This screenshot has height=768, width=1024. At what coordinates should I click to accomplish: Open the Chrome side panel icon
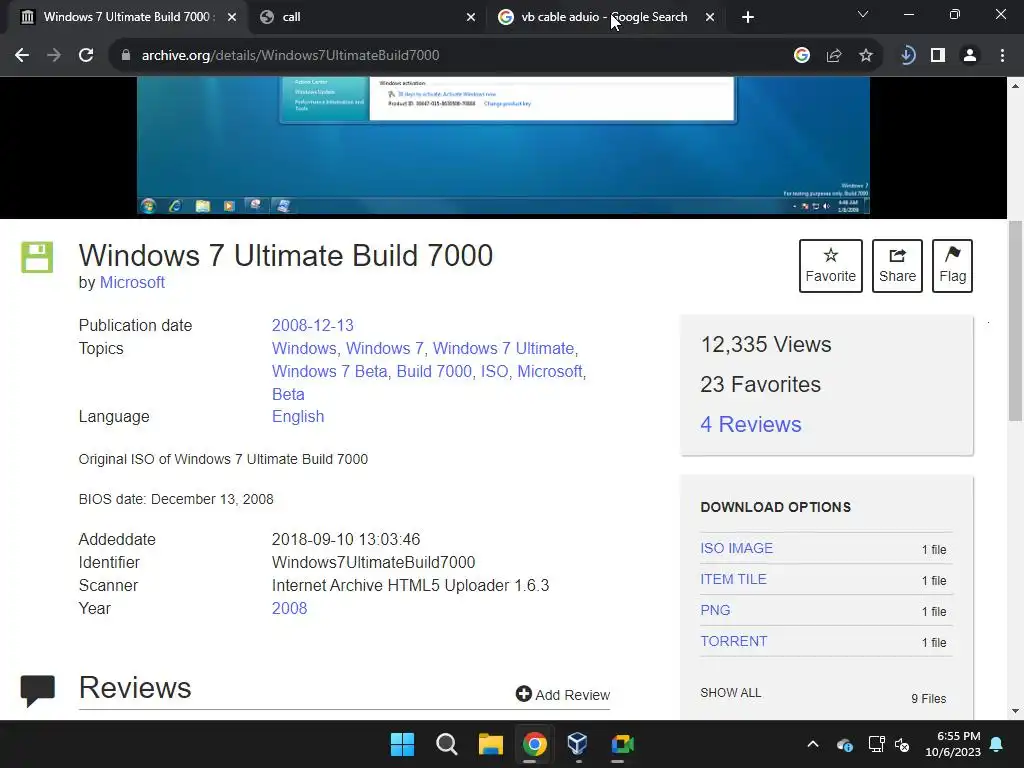tap(938, 56)
